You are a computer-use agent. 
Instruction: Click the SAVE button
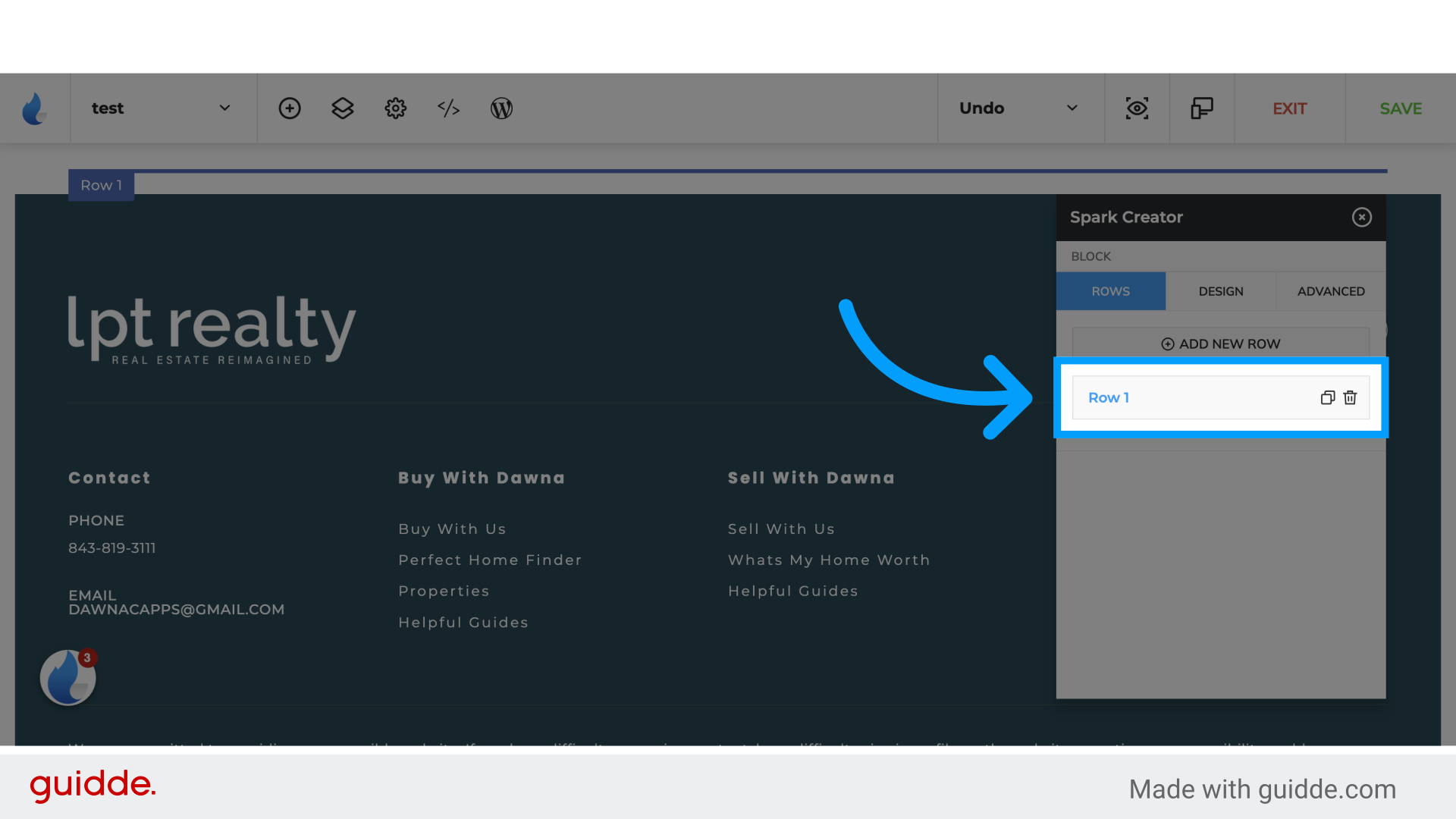coord(1400,108)
